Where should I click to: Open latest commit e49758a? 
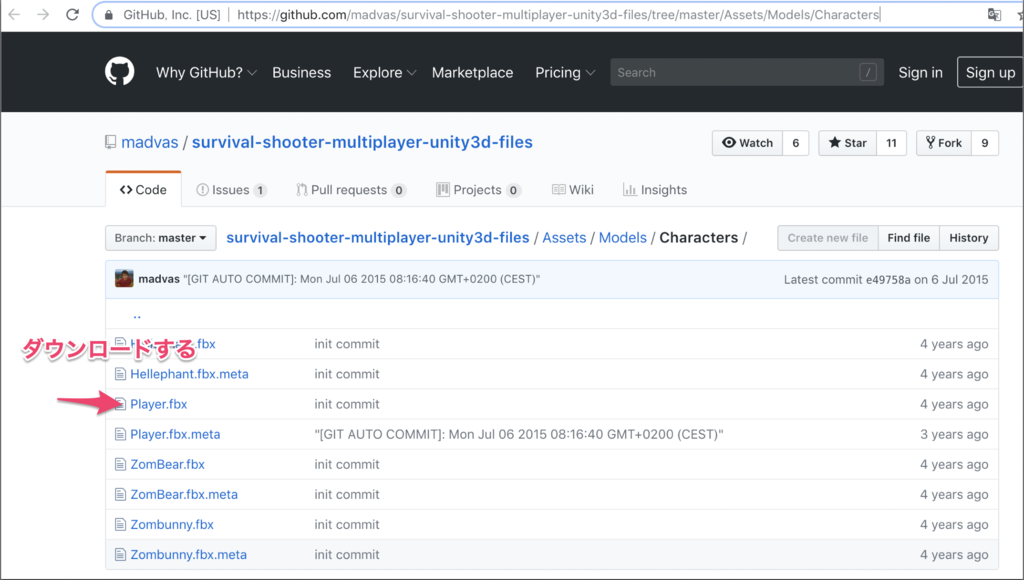click(x=888, y=280)
